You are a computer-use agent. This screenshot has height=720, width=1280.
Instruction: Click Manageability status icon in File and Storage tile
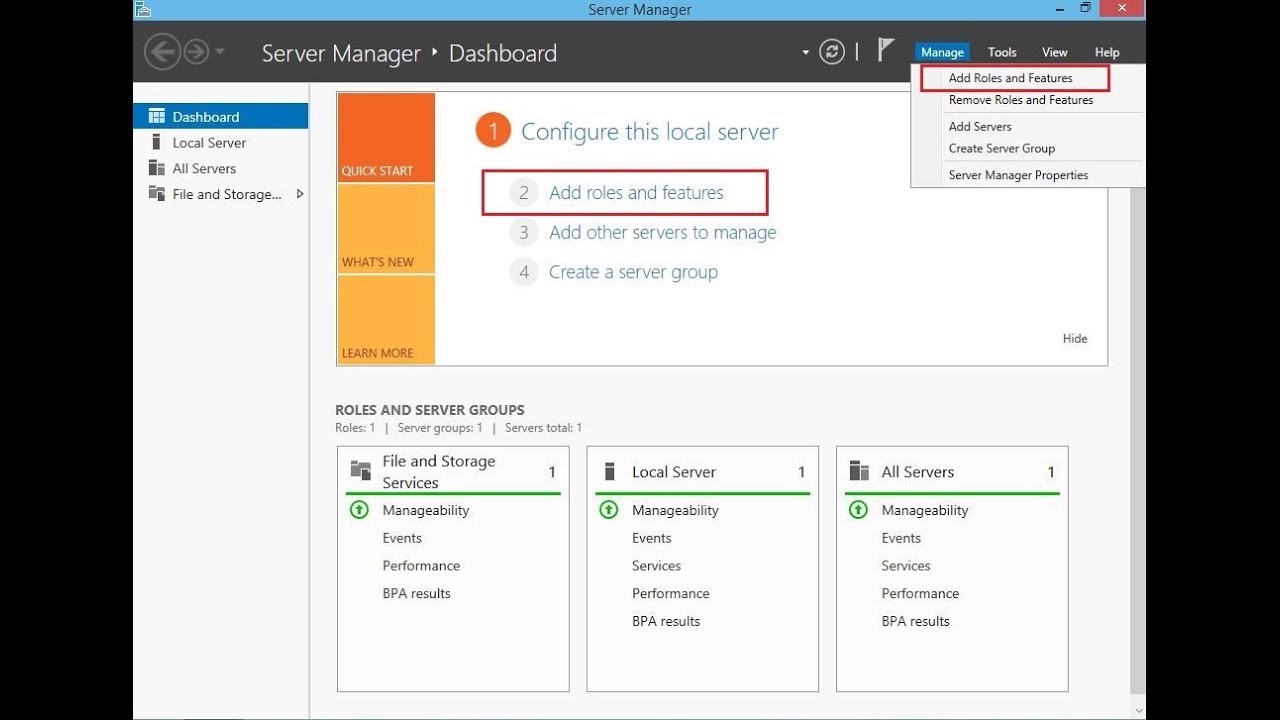tap(360, 510)
